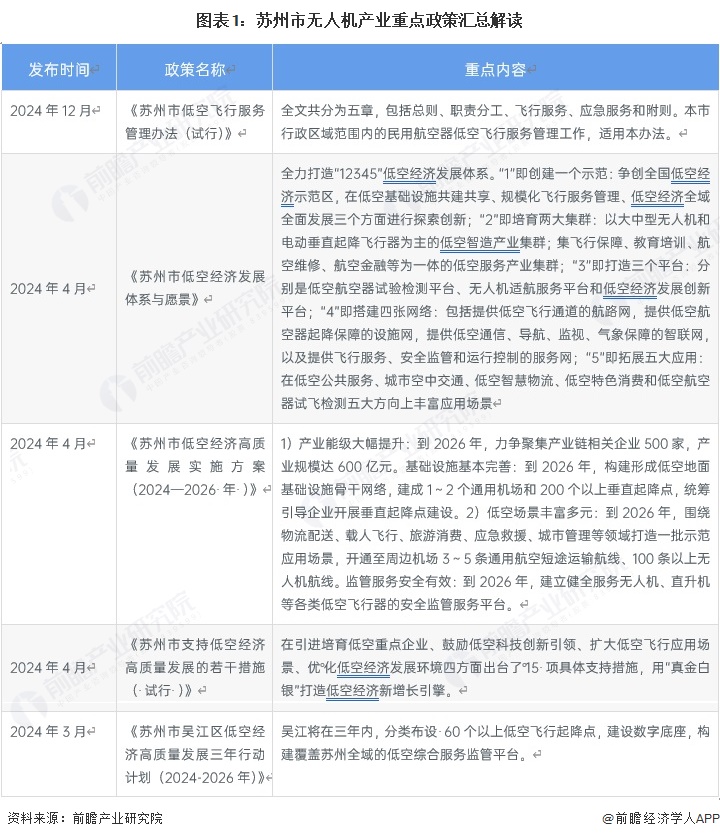Open 《苏州市低空经济发展体系与愿景》 policy name
Viewport: 720px width, 839px height.
[195, 287]
